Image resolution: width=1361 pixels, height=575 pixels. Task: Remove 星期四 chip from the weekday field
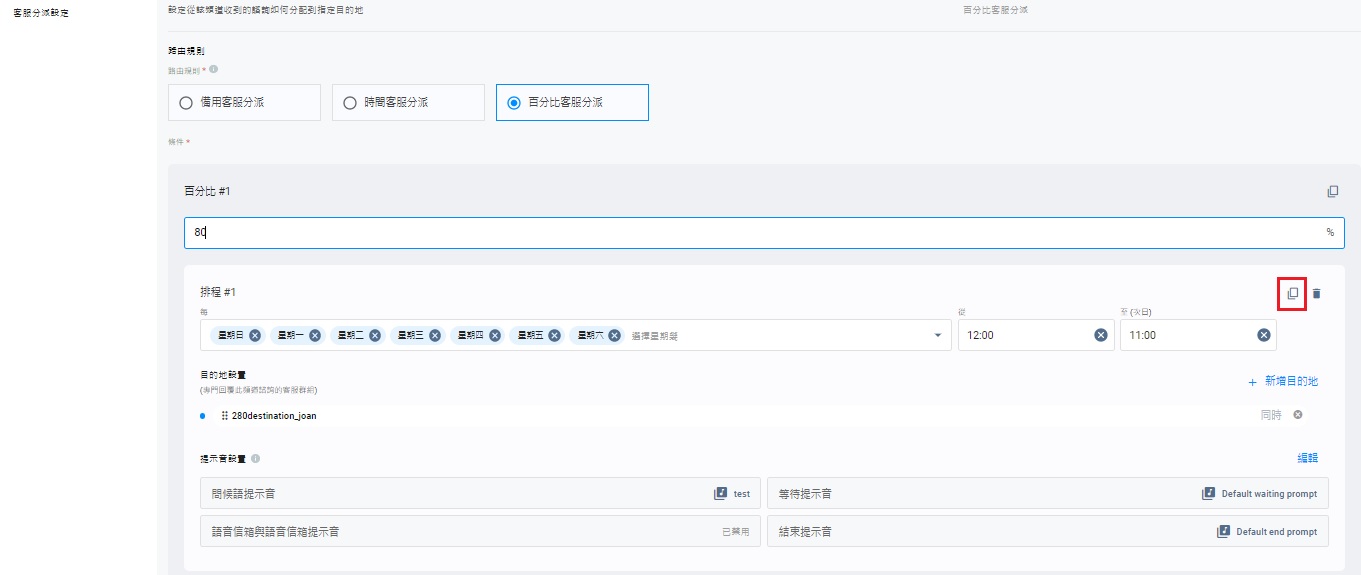point(495,335)
